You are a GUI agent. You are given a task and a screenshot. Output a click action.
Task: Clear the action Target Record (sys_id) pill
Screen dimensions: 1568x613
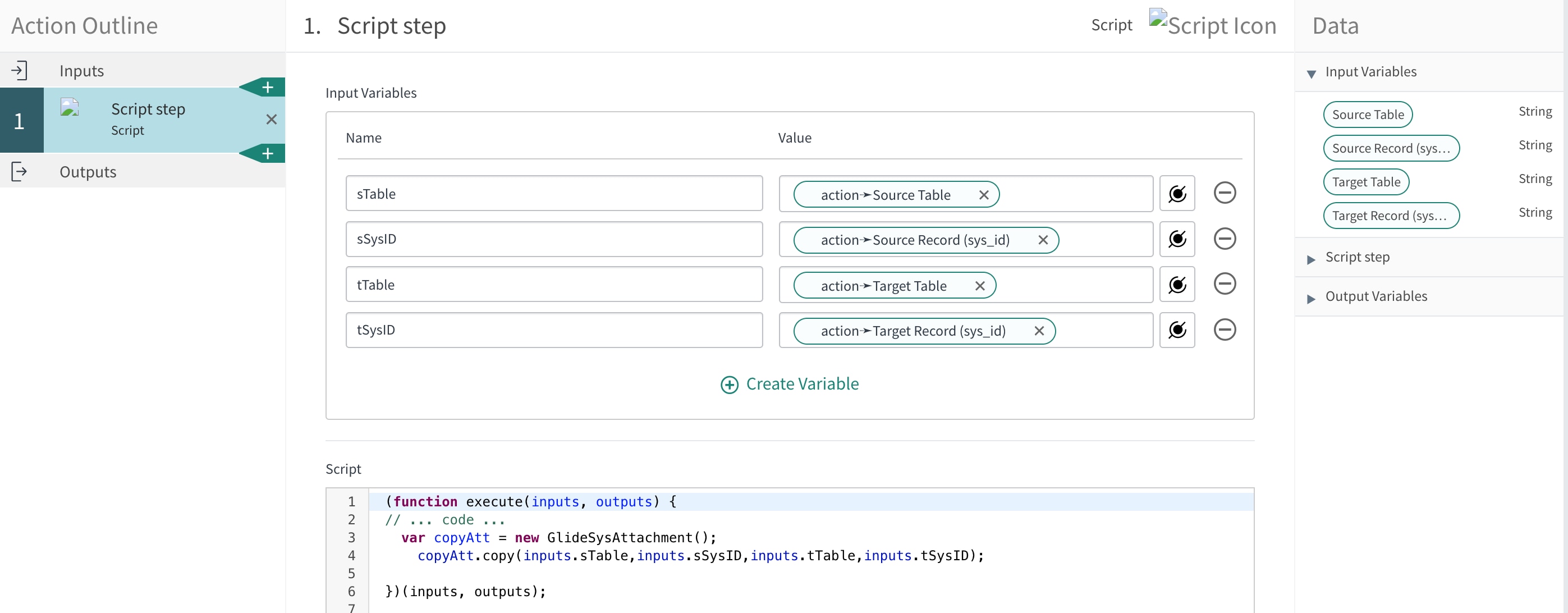(x=1038, y=331)
